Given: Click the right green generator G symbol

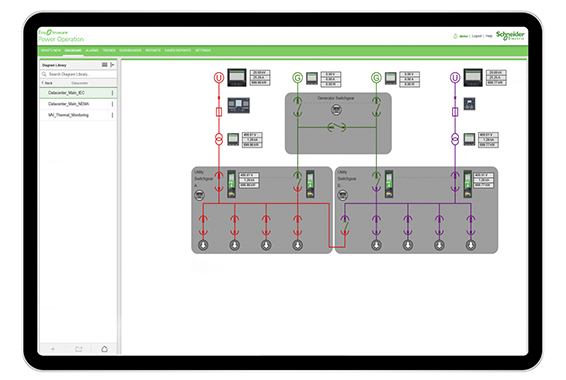Looking at the screenshot, I should click(376, 78).
